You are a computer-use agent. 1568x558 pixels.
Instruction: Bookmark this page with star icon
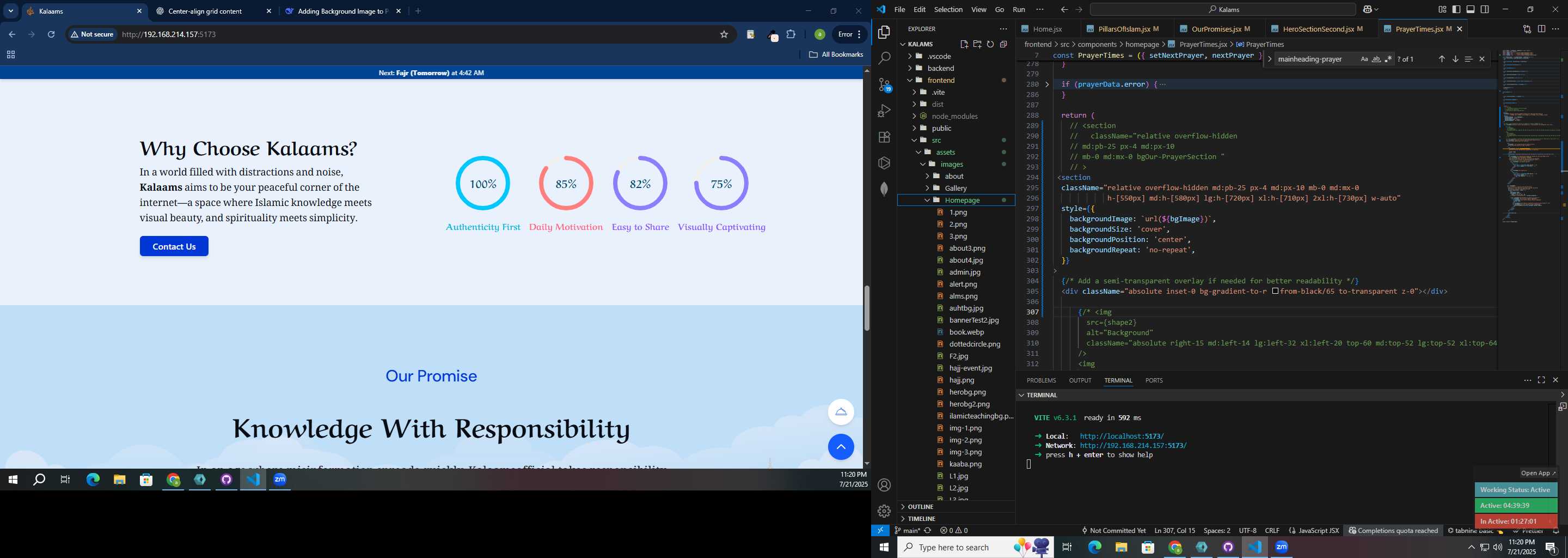point(724,35)
